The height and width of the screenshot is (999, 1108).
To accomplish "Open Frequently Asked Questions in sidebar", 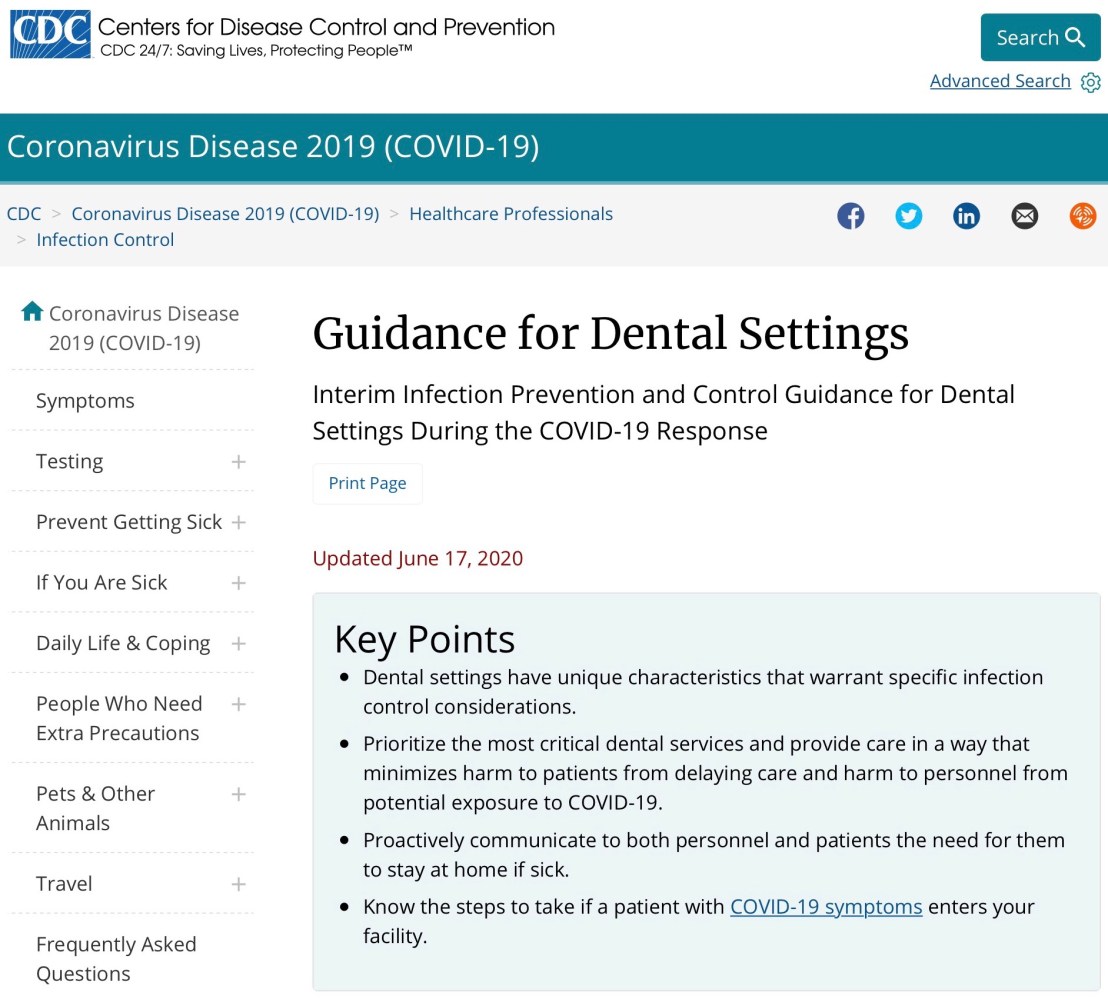I will pyautogui.click(x=116, y=958).
